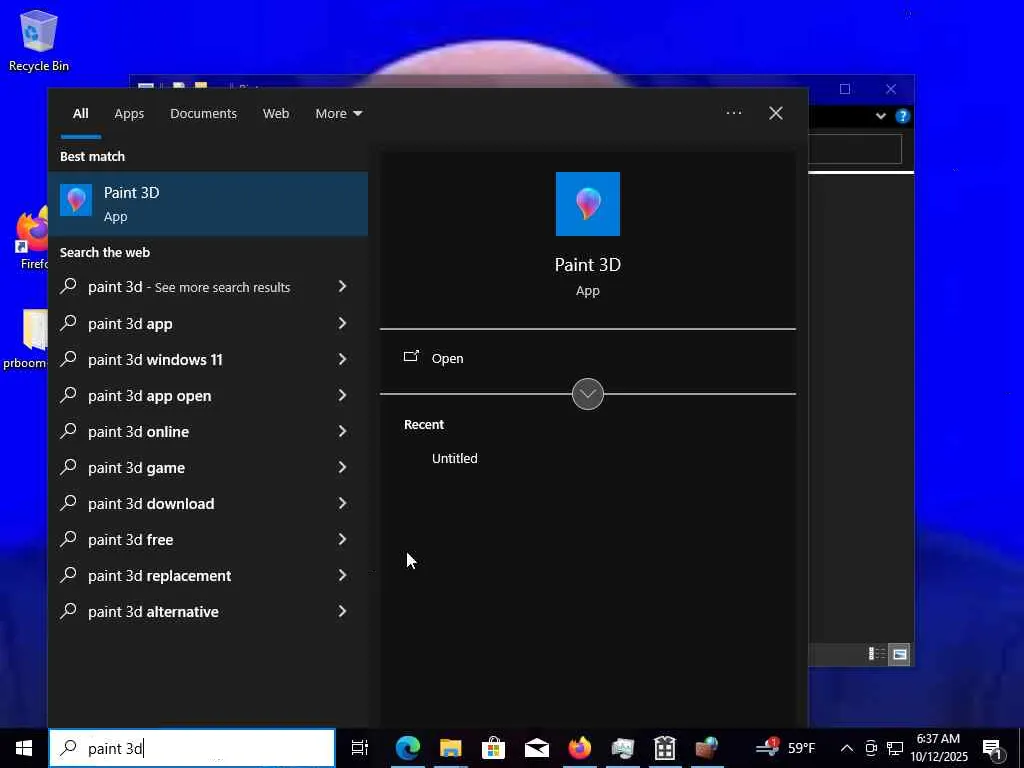Open the prboom folder on the desktop
1024x768 pixels.
pos(26,340)
